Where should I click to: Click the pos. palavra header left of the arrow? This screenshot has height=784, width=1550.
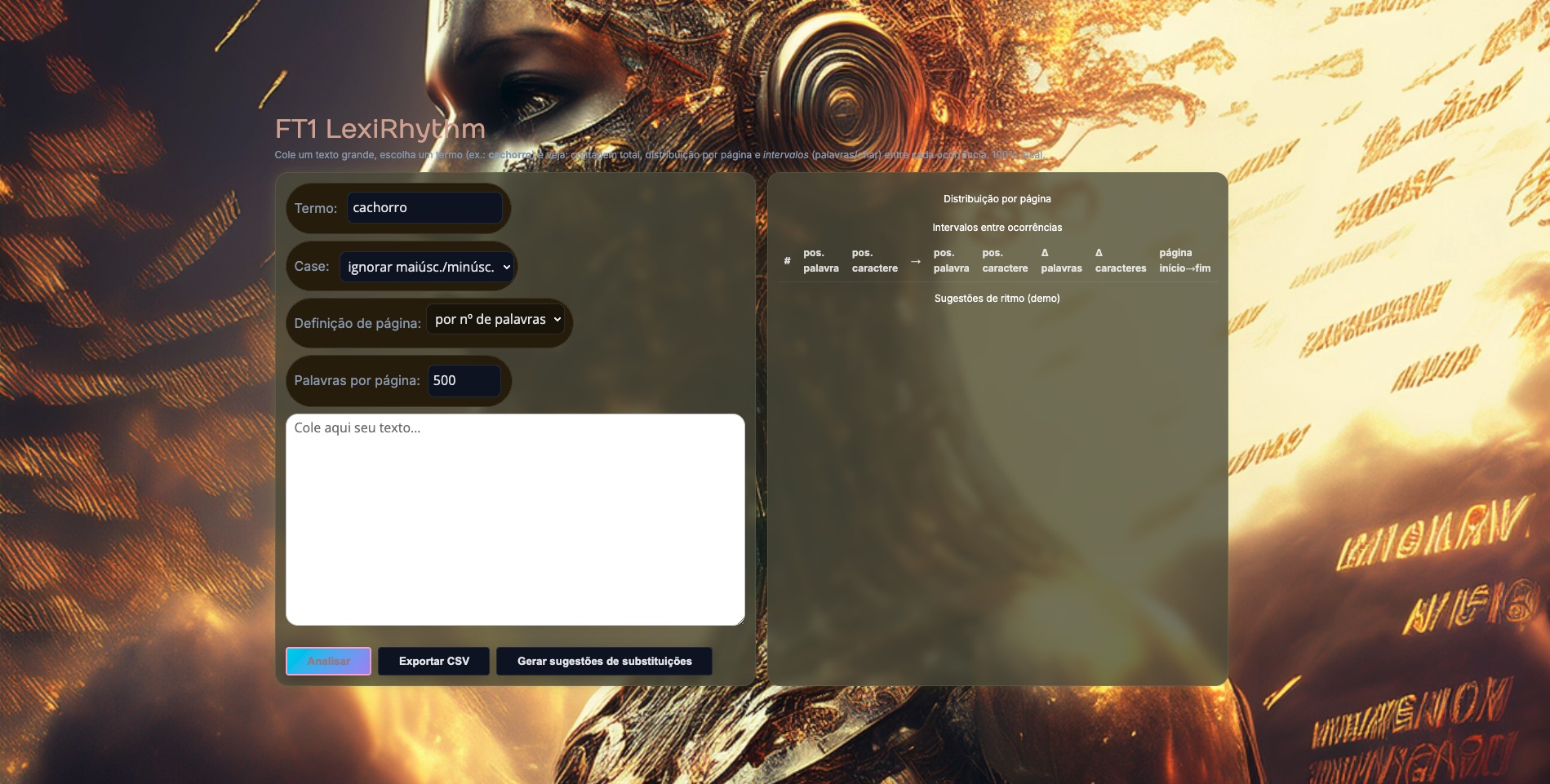820,261
